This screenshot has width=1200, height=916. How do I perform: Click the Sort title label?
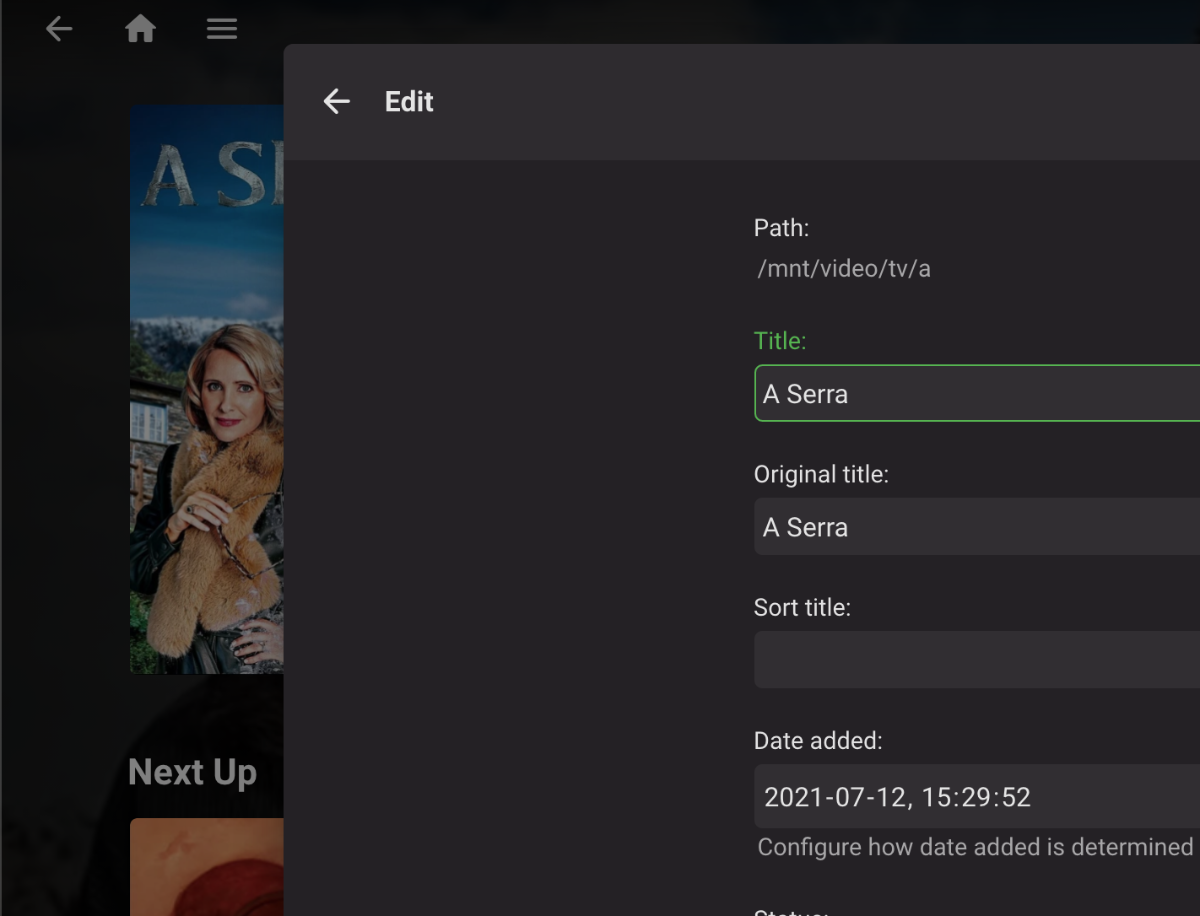tap(802, 607)
